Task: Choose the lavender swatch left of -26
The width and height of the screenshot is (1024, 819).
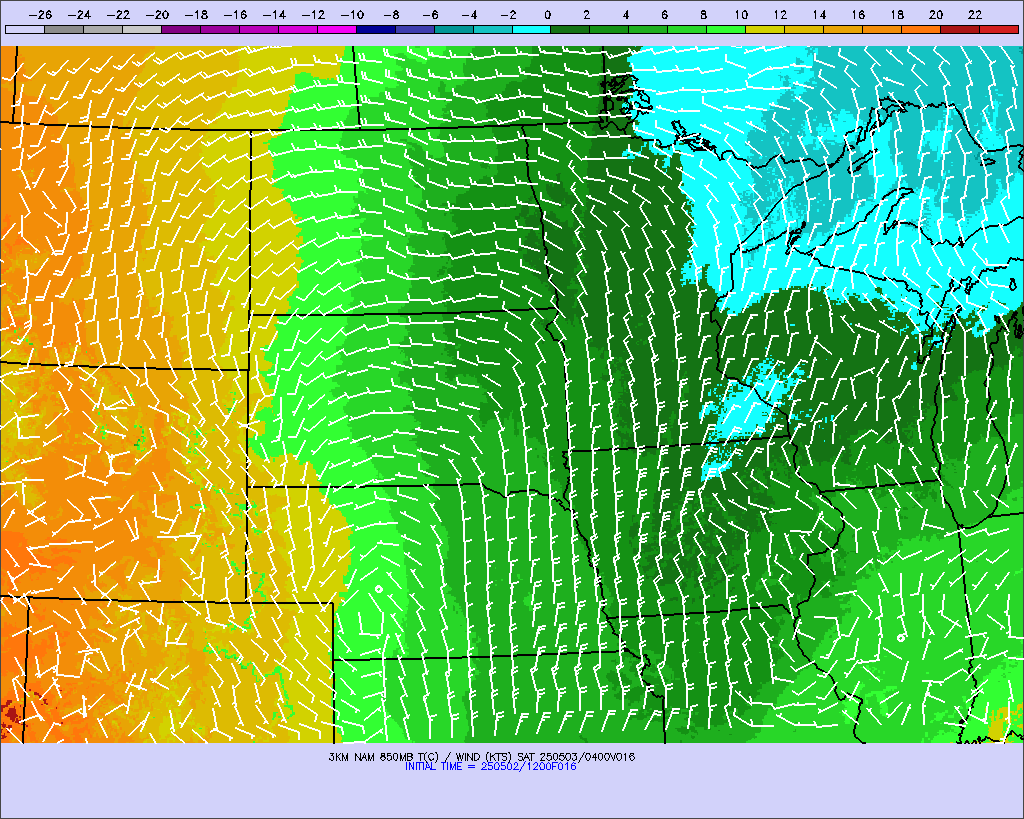Action: (x=25, y=30)
